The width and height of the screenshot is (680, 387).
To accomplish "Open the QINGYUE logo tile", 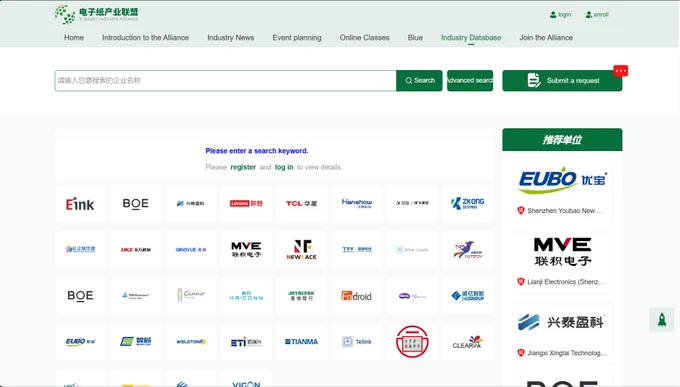I will pyautogui.click(x=191, y=249).
